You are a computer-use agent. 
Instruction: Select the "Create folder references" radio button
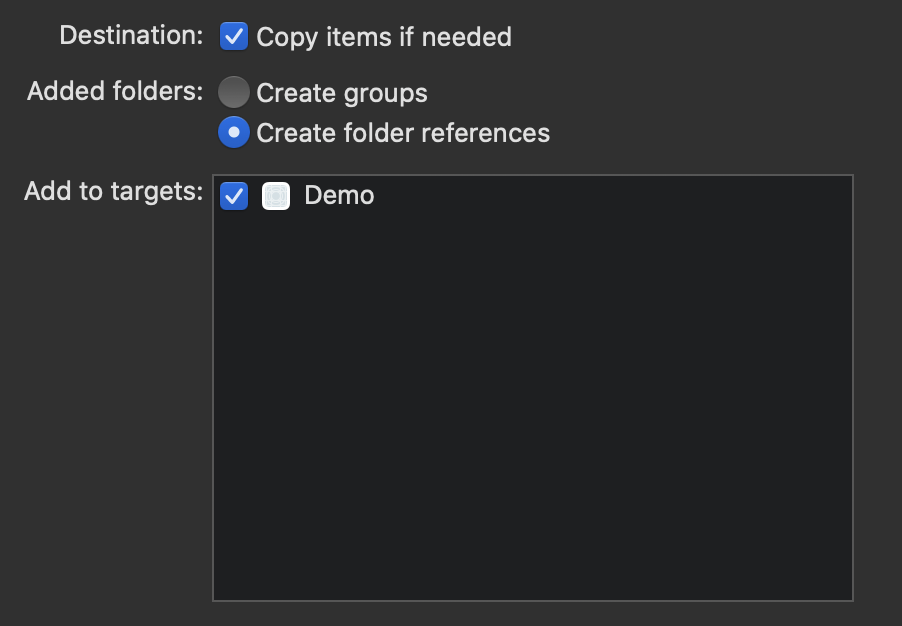click(234, 133)
